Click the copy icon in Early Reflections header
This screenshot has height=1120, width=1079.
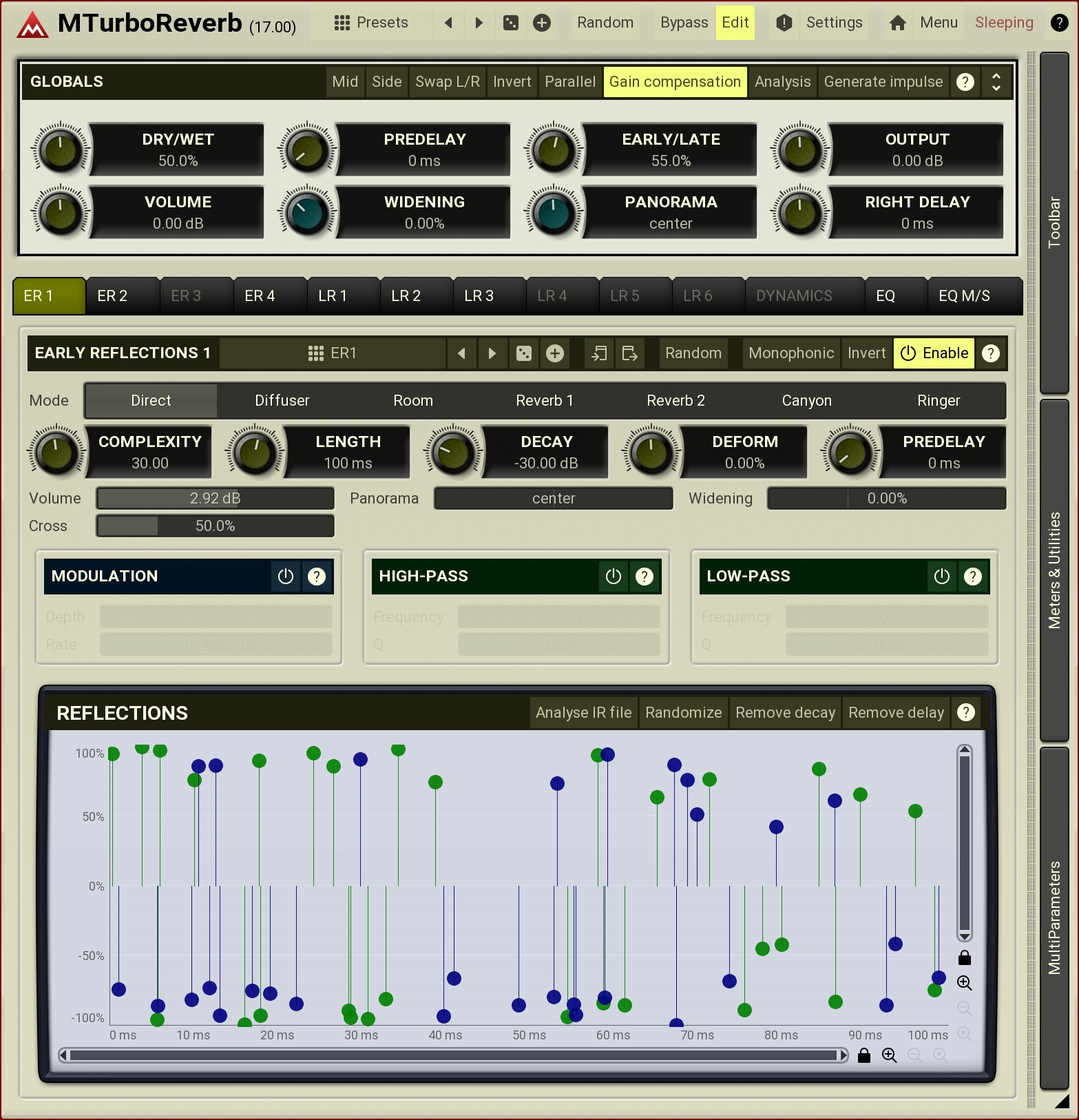click(x=599, y=353)
